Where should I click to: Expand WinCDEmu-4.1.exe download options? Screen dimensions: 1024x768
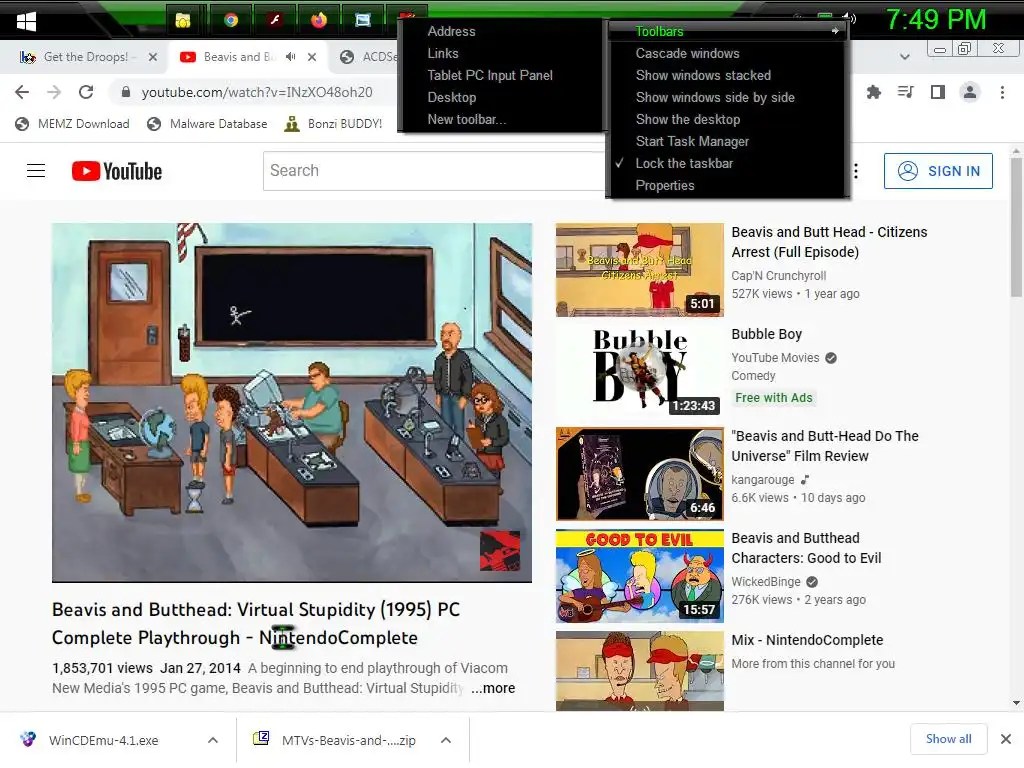pos(213,740)
